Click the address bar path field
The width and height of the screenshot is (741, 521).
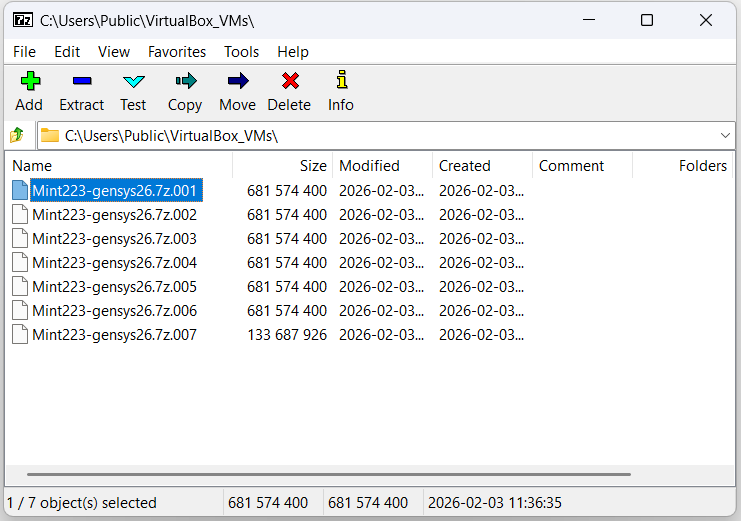pyautogui.click(x=377, y=136)
